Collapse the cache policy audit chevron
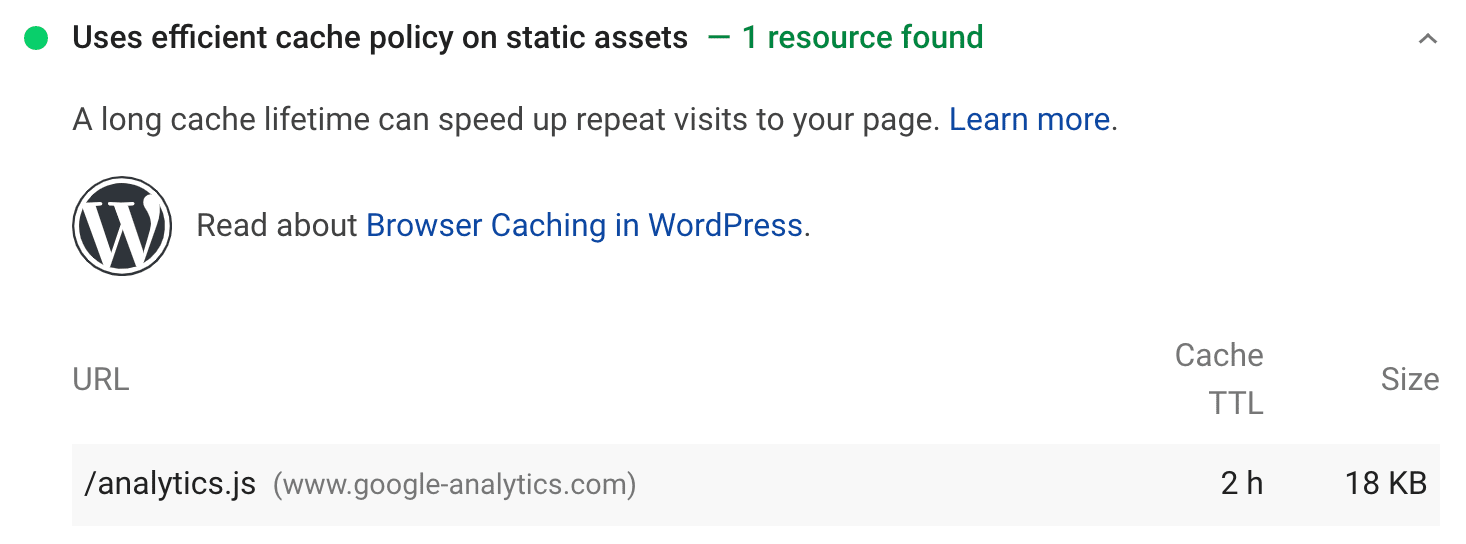Screen dimensions: 1466x544 pos(1428,39)
